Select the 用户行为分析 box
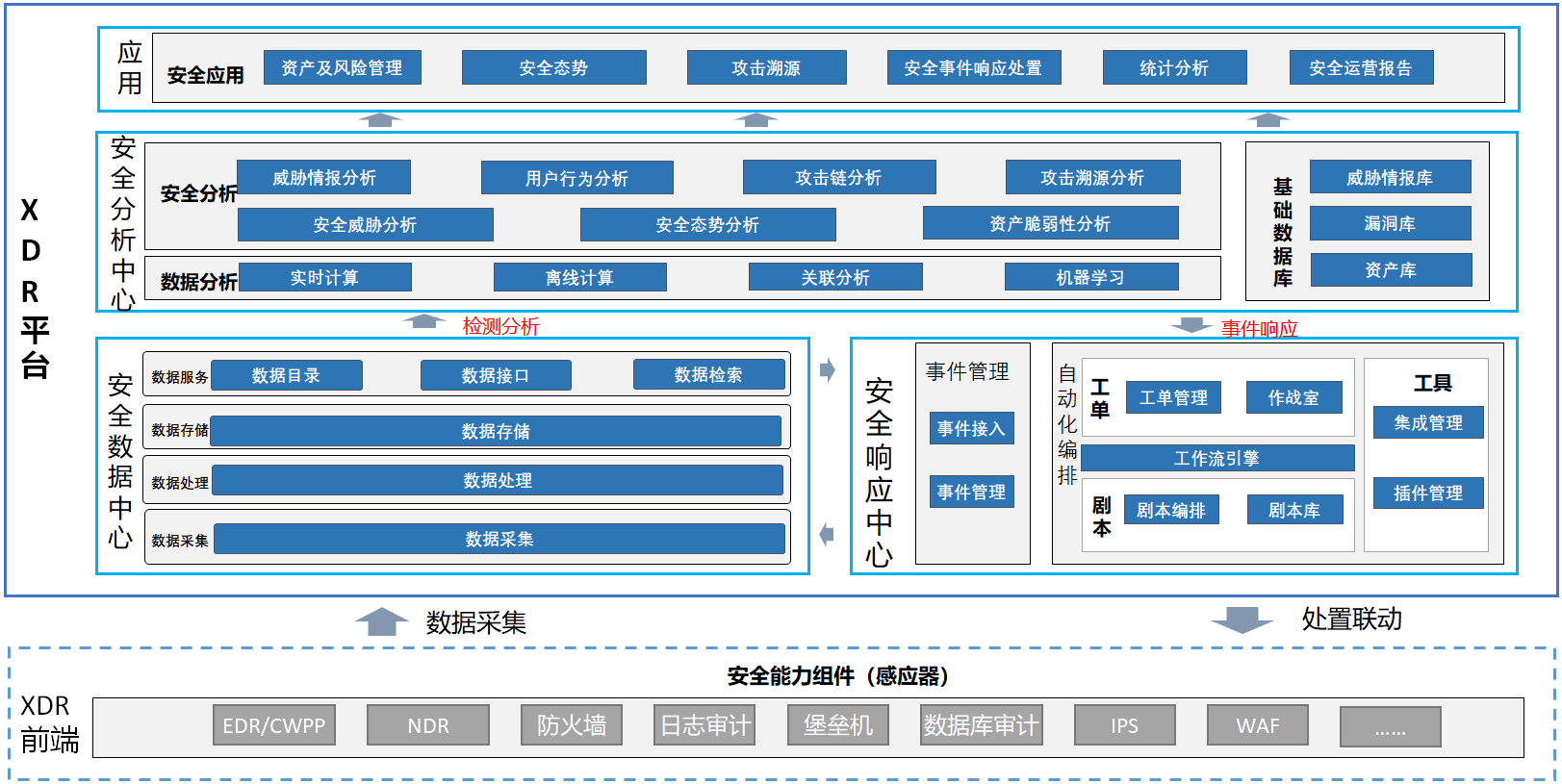1562x784 pixels. 576,178
